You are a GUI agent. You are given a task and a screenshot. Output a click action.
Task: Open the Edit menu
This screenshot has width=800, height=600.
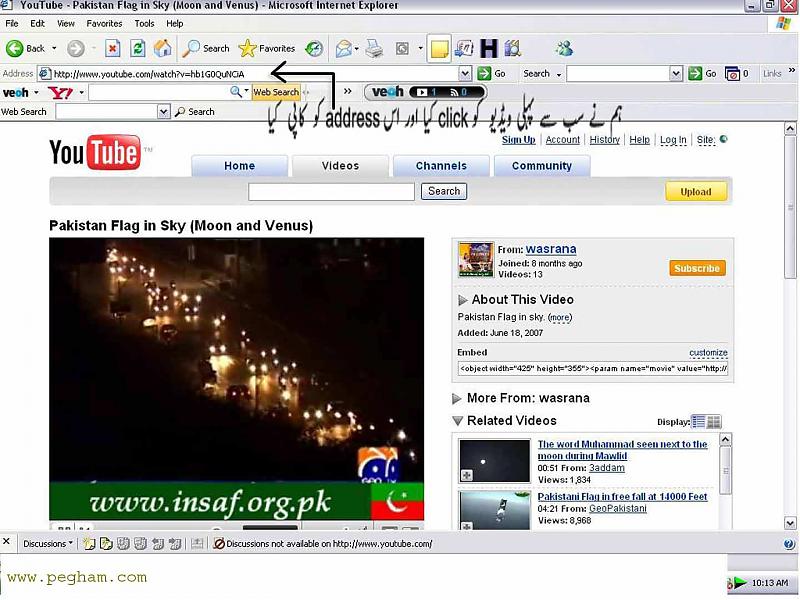click(37, 23)
